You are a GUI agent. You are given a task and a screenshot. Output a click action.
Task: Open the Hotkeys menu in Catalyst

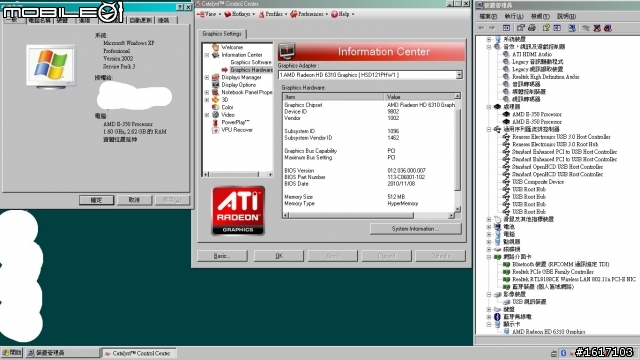(240, 14)
